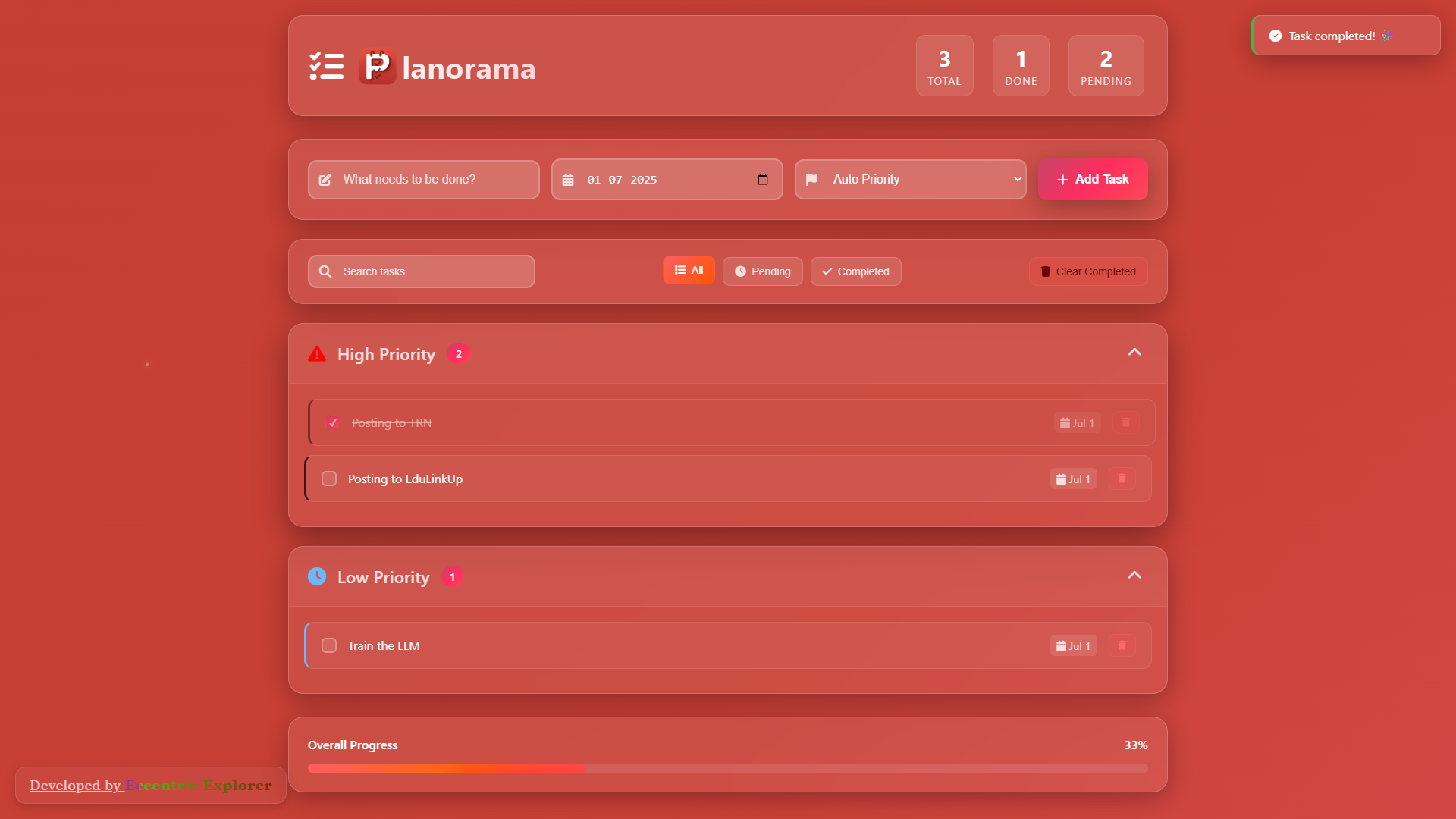
Task: Check the Posting to EduLinkUp checkbox
Action: [329, 479]
